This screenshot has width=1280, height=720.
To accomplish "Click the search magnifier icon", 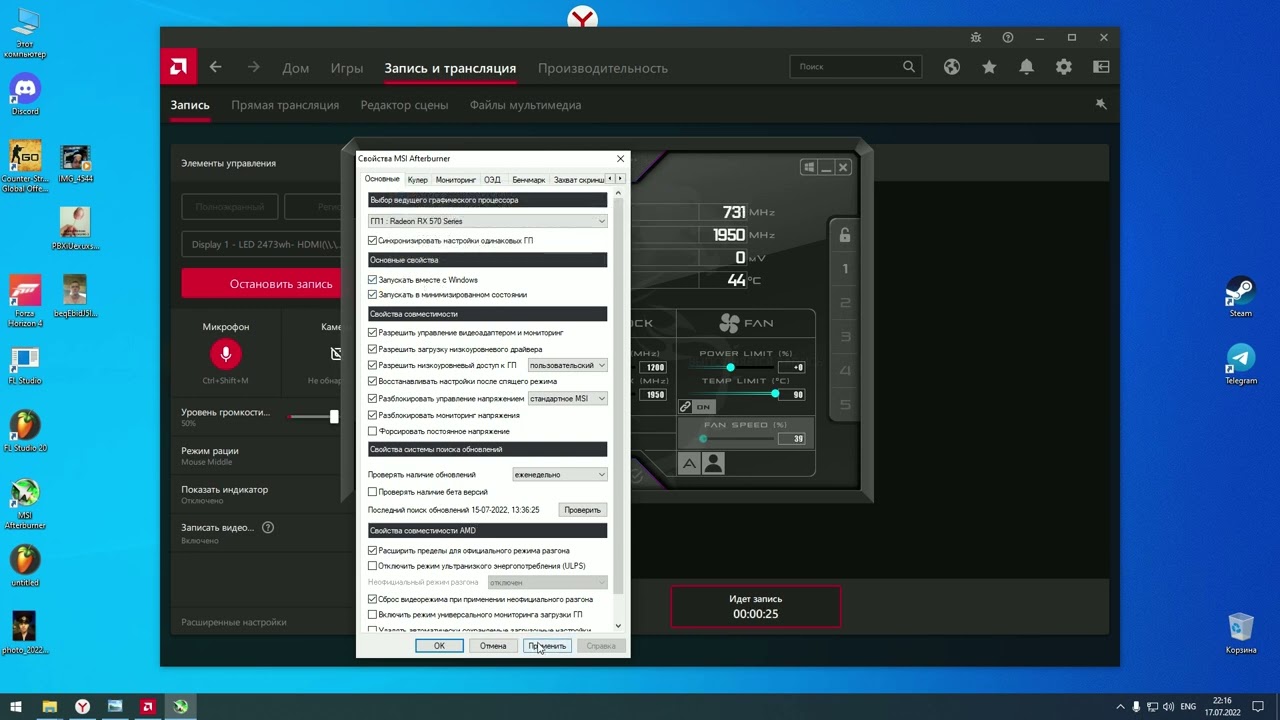I will pyautogui.click(x=908, y=67).
